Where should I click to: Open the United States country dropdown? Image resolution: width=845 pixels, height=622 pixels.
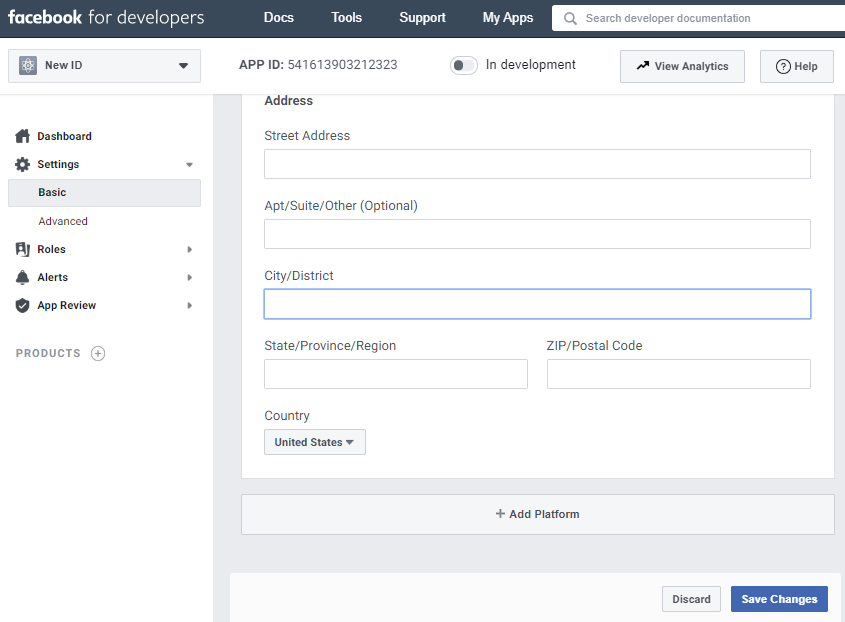315,442
